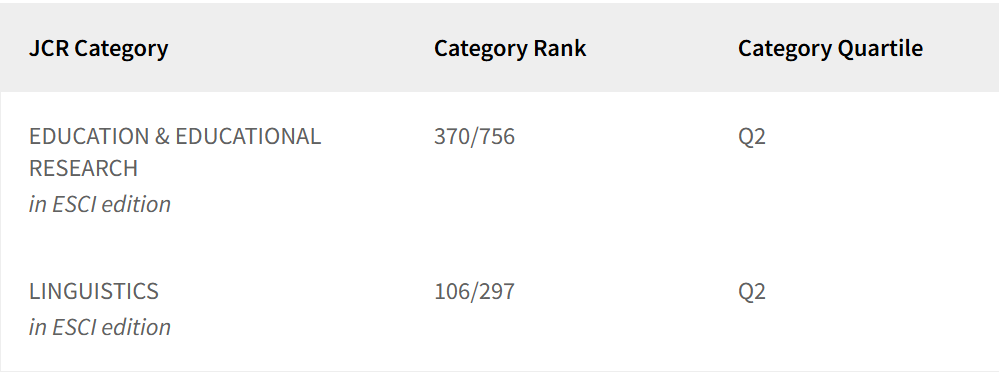Click 'in ESCI edition' under LINGUISTICS

[x=100, y=327]
